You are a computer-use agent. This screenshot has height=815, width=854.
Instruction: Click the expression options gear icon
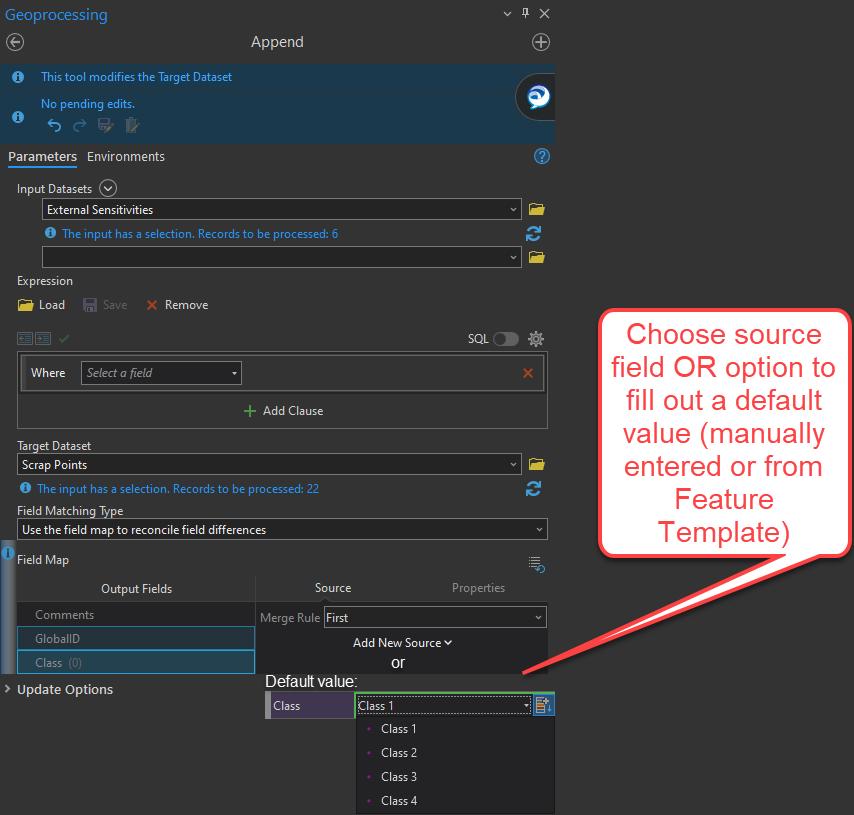(536, 338)
